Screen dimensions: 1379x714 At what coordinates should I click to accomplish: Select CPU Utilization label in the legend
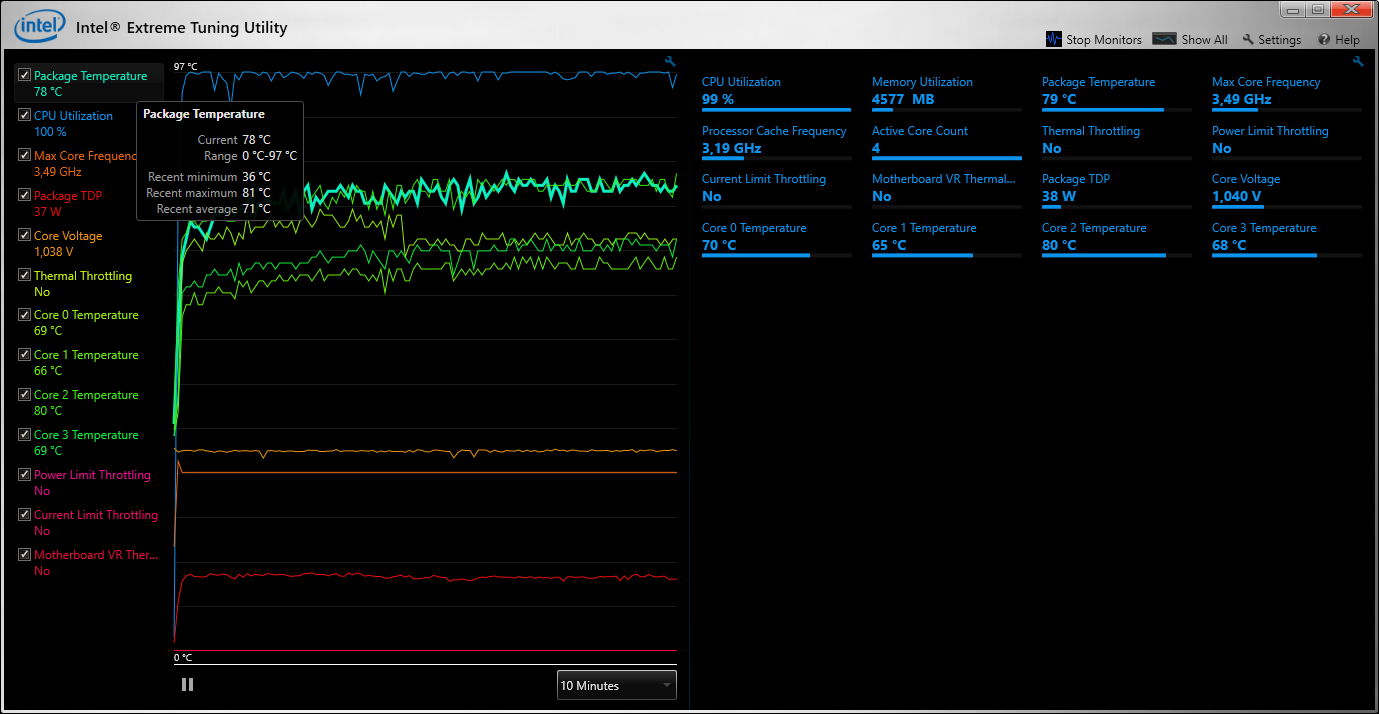click(x=73, y=116)
